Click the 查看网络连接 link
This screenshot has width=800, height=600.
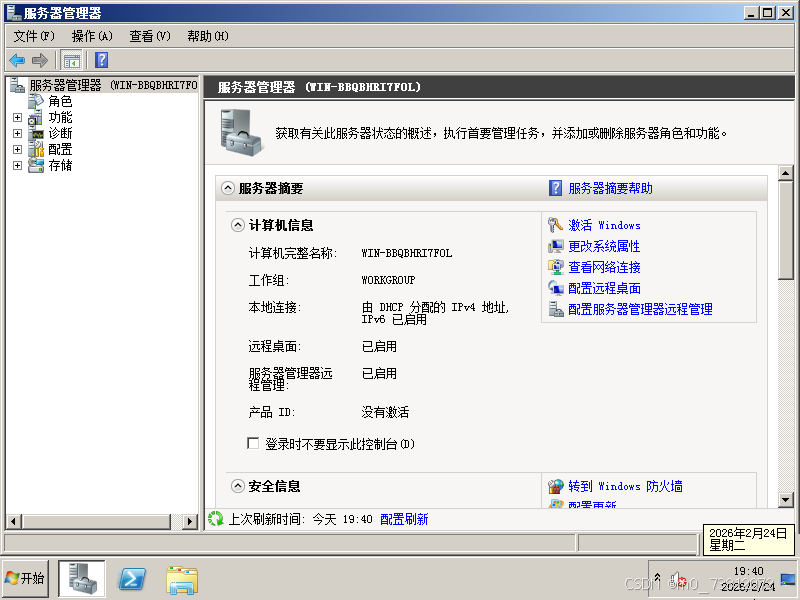[605, 267]
